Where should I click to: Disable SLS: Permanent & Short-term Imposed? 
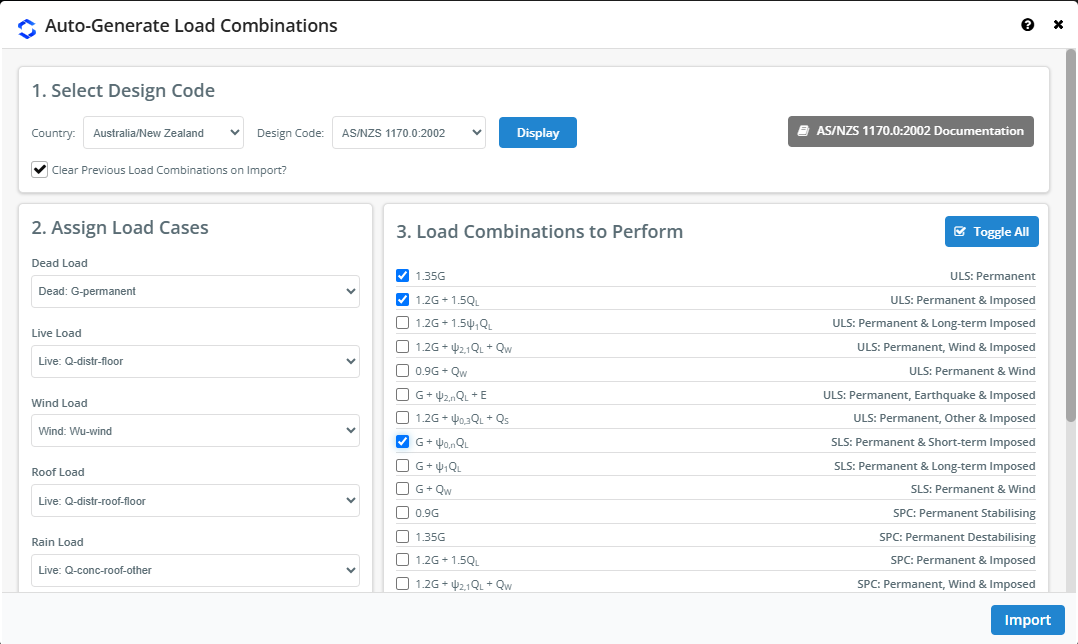pyautogui.click(x=403, y=441)
